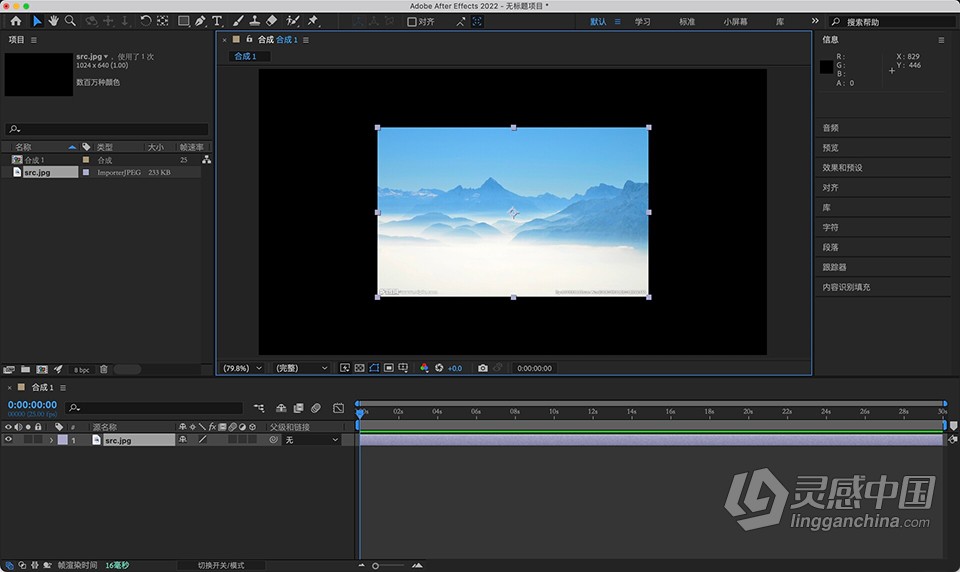960x572 pixels.
Task: Open the composition mini-flowchart in timeline
Action: (259, 408)
